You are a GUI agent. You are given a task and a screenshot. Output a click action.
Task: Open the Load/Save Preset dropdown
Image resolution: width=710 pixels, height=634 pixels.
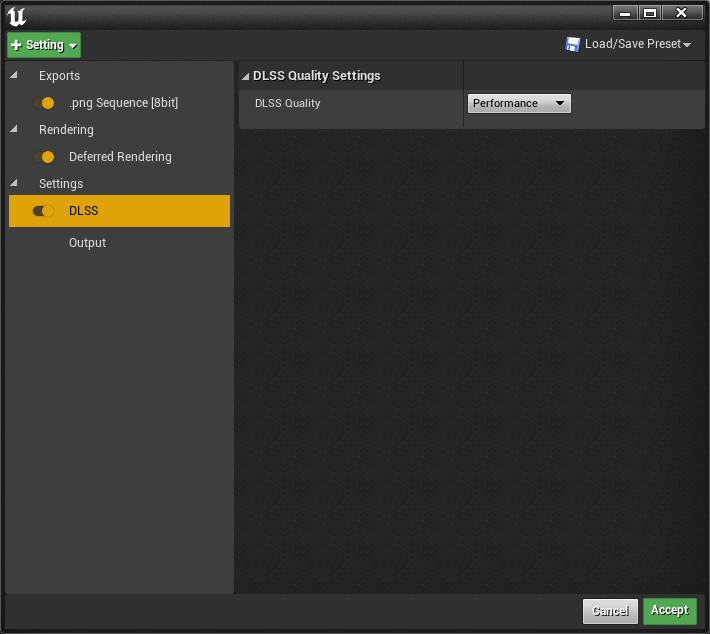628,44
